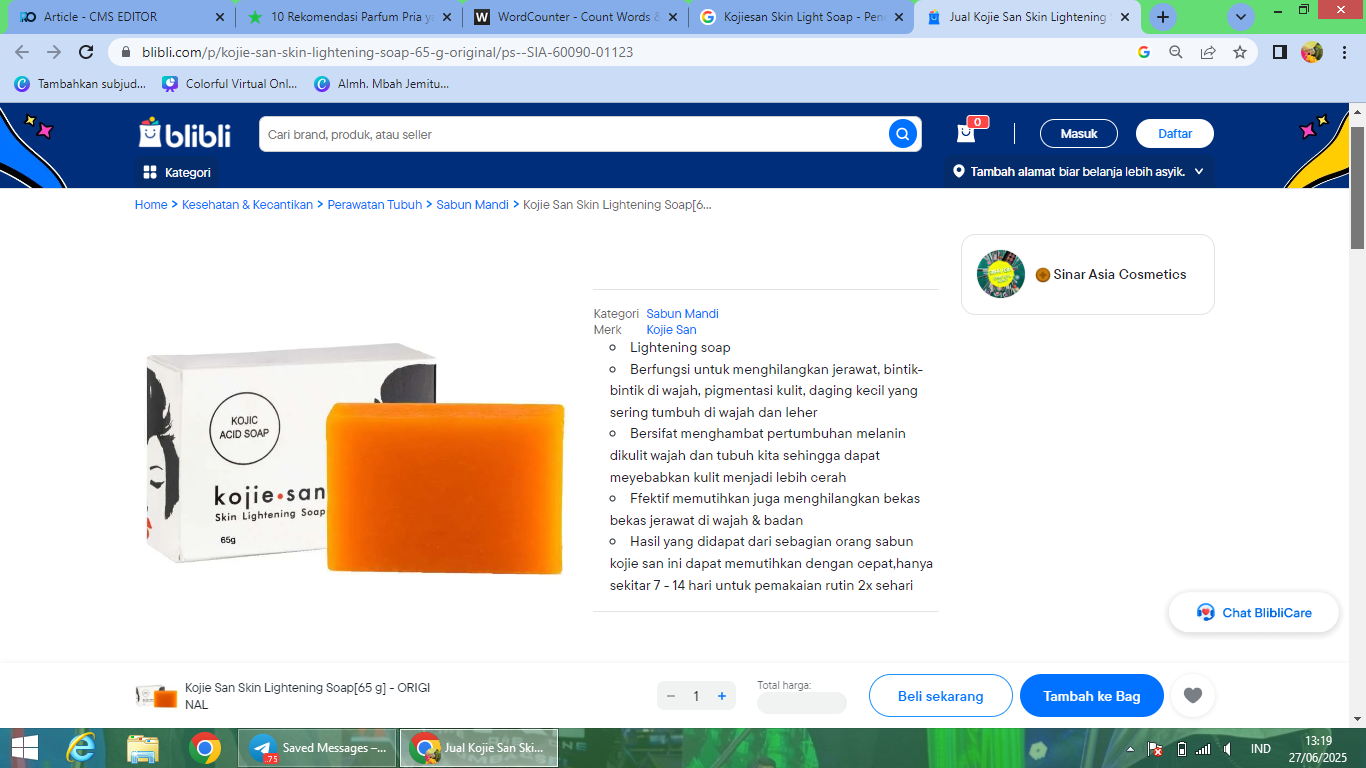The width and height of the screenshot is (1366, 768).
Task: Open Kesehatan & Kecantikan breadcrumb
Action: [247, 204]
